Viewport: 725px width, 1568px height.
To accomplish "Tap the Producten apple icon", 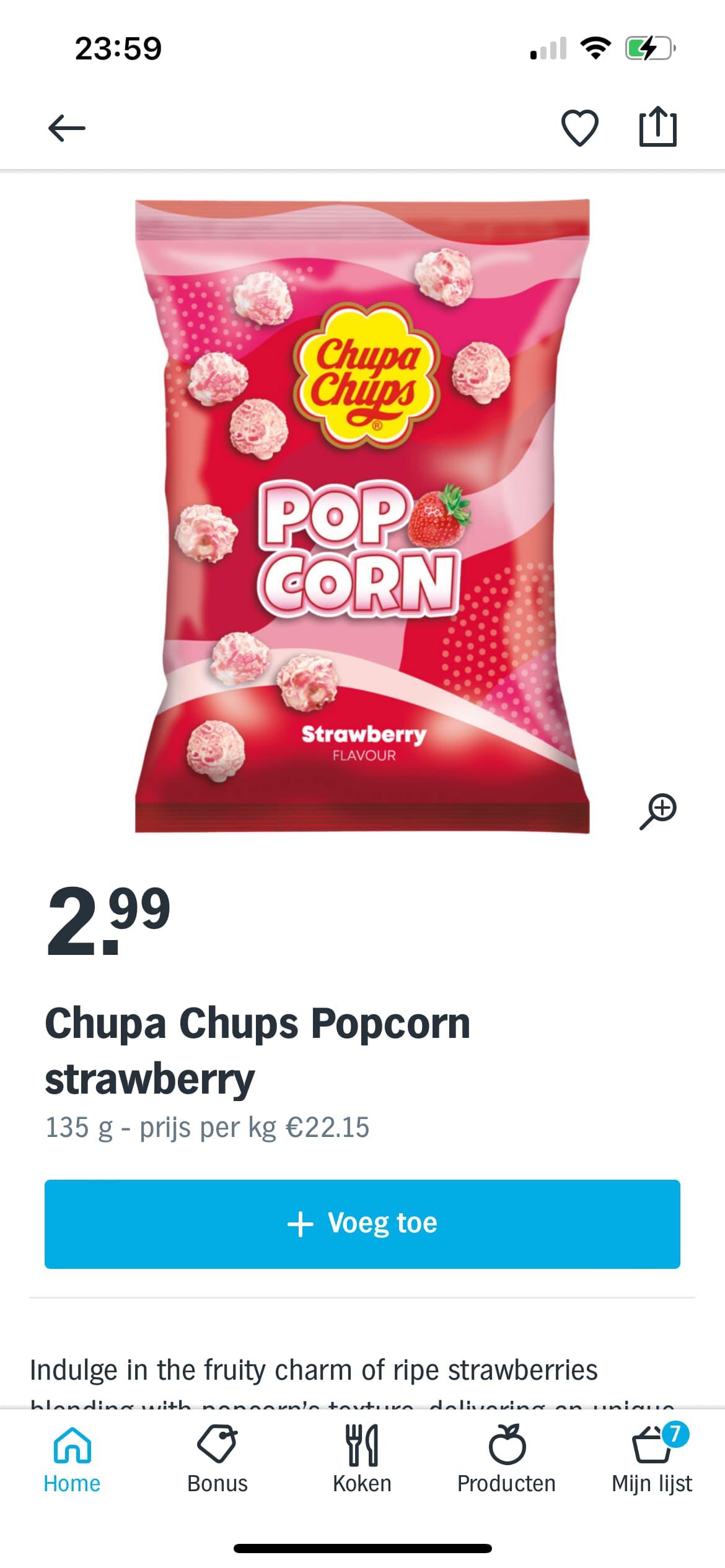I will pos(507,1444).
